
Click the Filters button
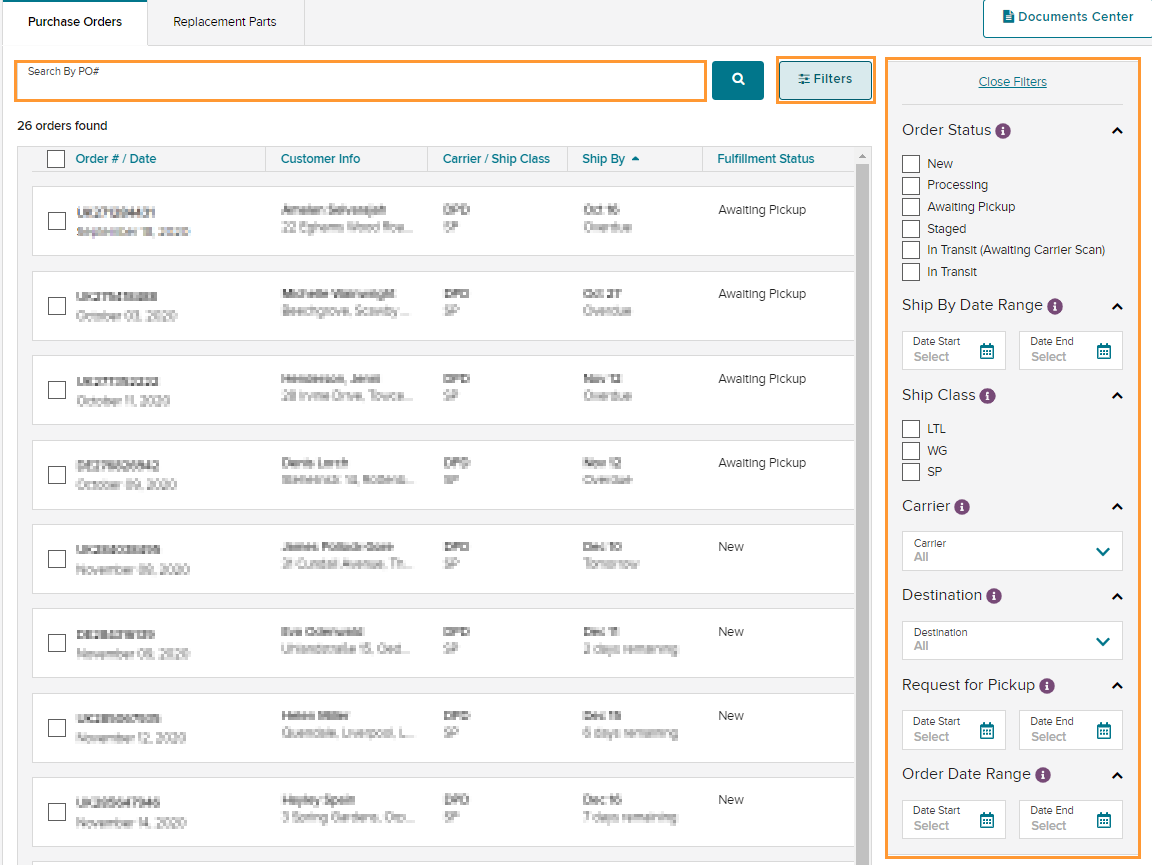point(825,78)
